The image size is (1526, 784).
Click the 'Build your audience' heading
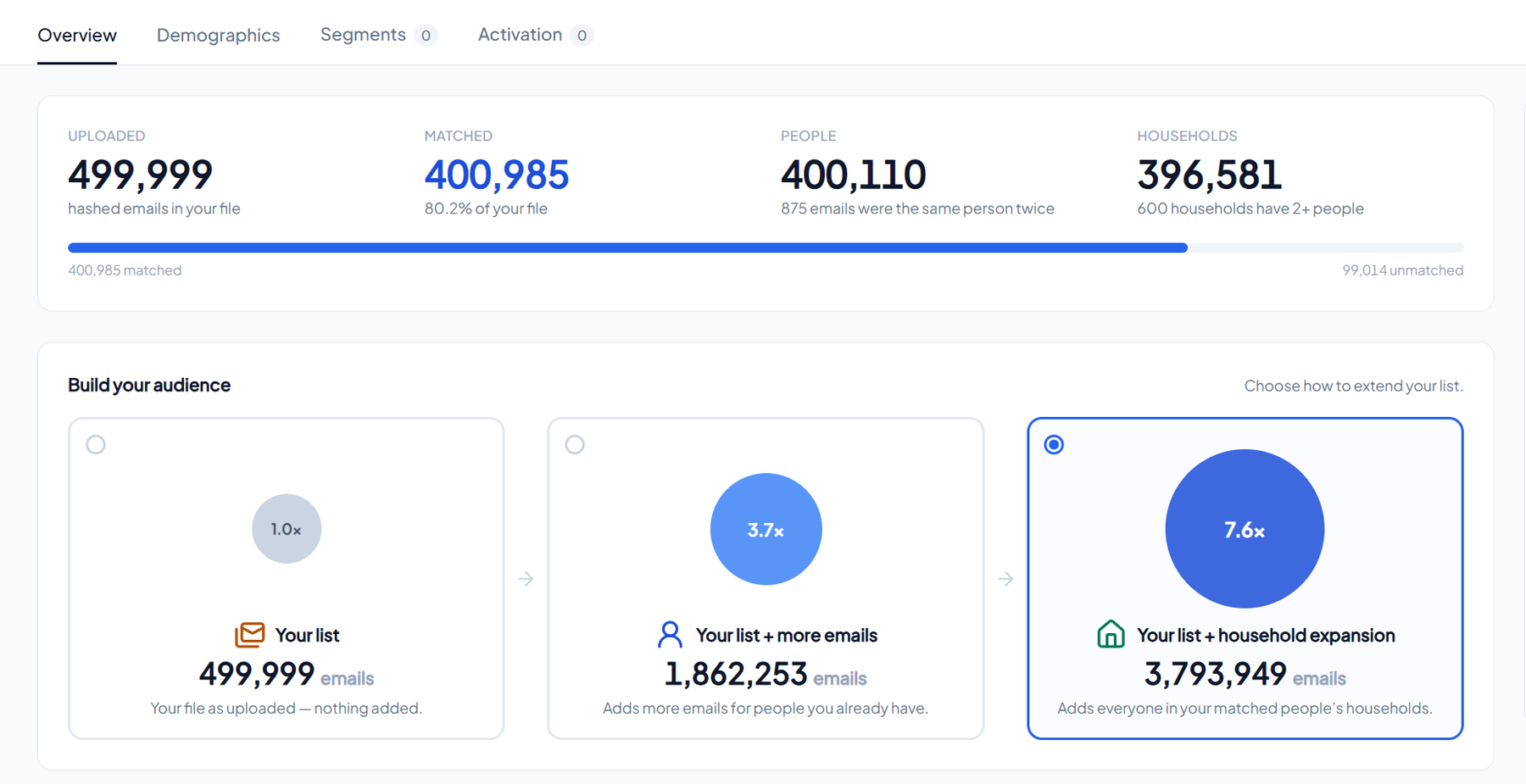click(149, 385)
